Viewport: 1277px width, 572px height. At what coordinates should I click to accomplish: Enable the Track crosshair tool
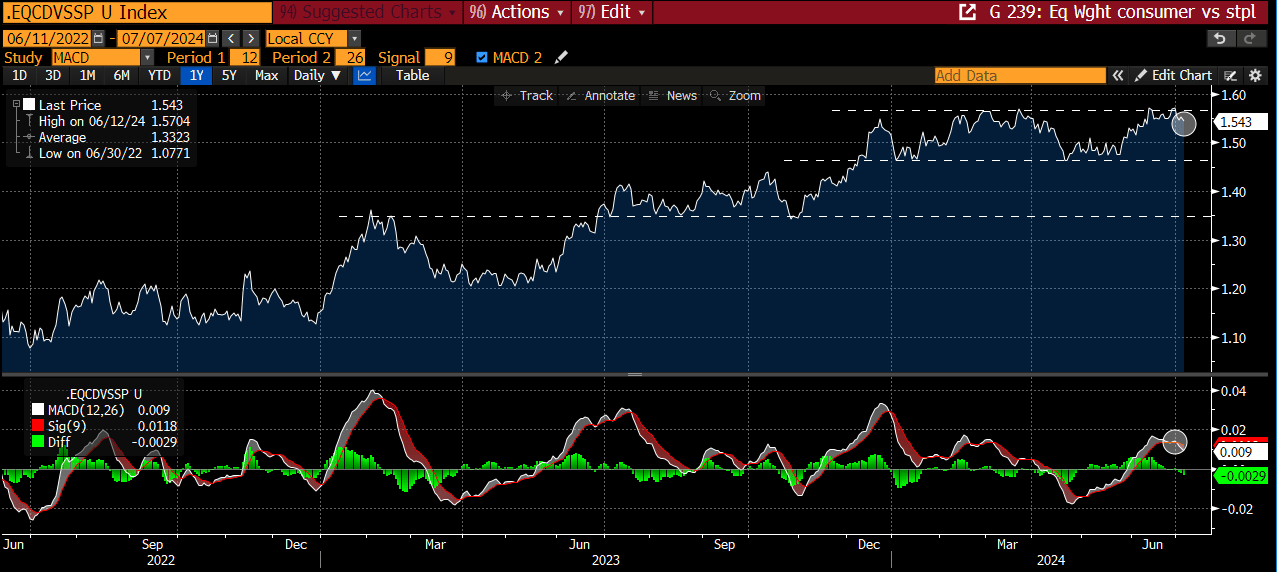coord(527,95)
